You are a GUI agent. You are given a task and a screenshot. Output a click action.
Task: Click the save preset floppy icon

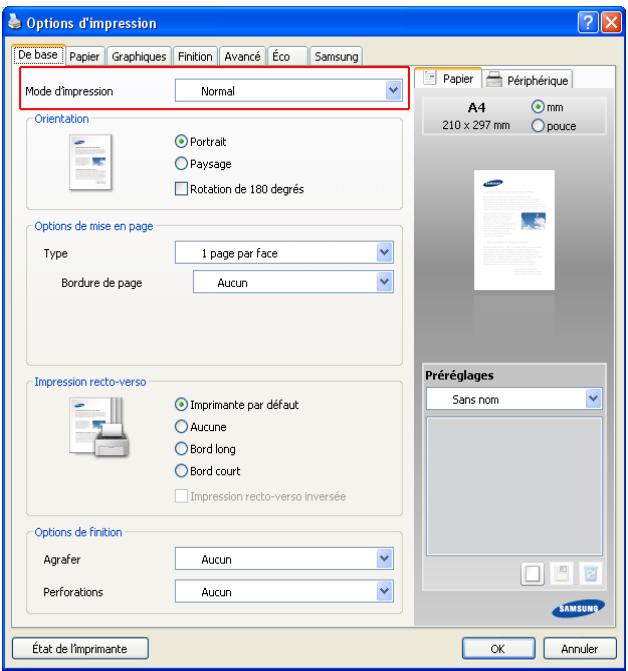pyautogui.click(x=561, y=573)
